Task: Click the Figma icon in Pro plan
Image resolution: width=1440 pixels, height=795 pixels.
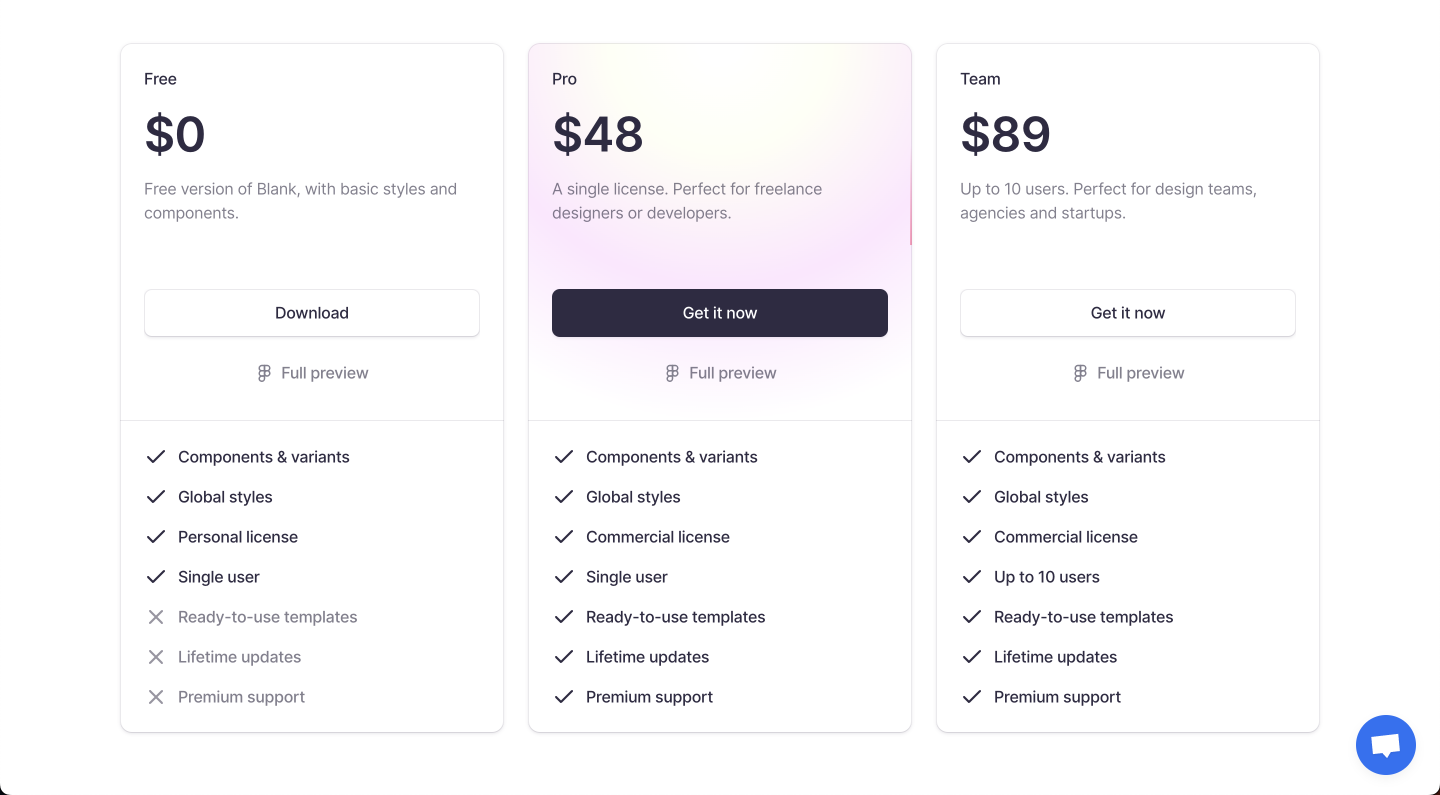Action: tap(672, 373)
